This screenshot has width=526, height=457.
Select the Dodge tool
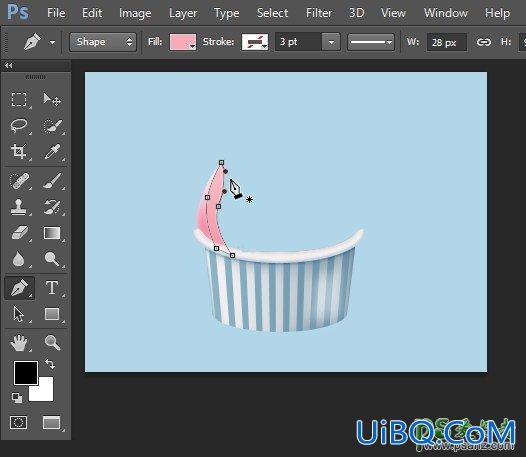52,259
